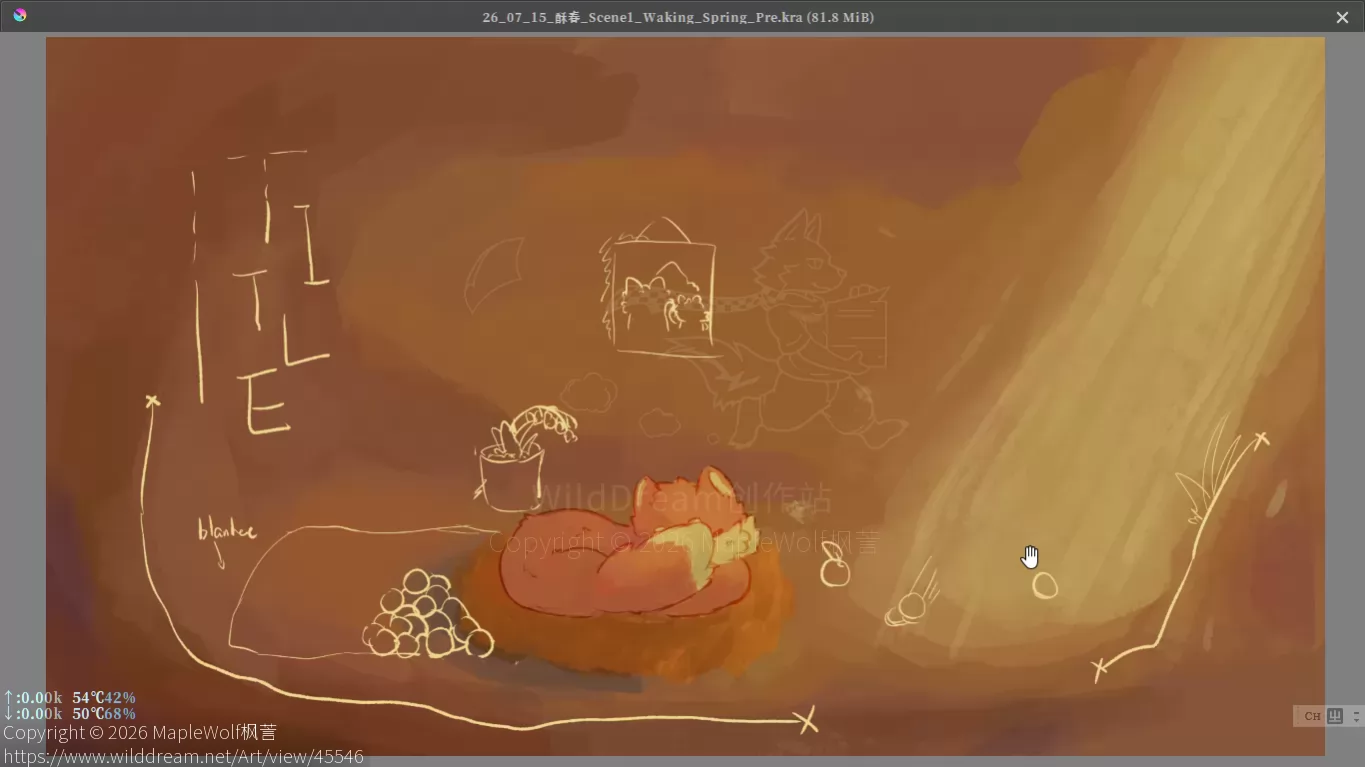
Task: Click the Krita app icon in title bar
Action: click(20, 16)
